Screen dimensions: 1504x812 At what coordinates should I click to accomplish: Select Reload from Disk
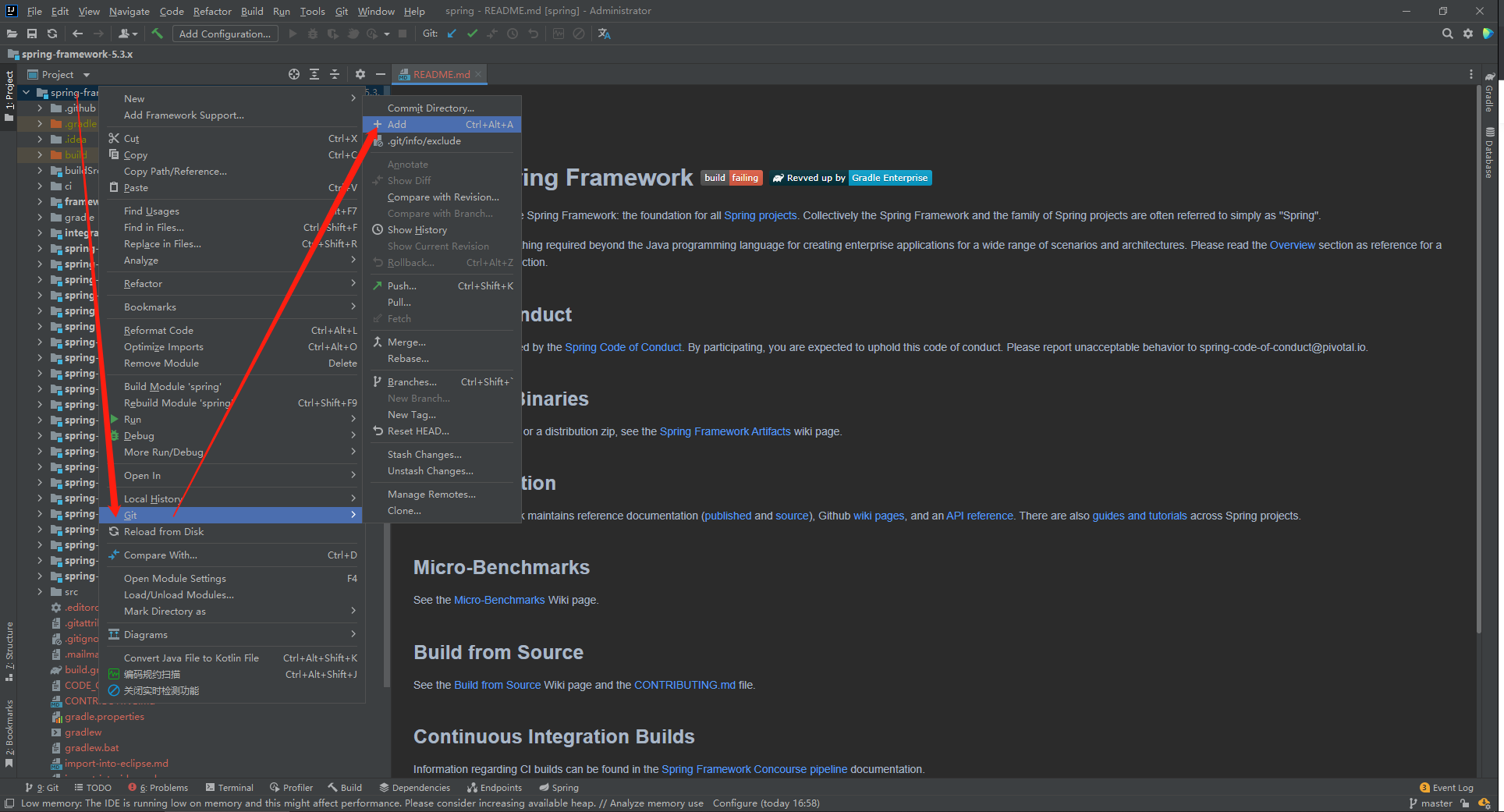(x=232, y=531)
